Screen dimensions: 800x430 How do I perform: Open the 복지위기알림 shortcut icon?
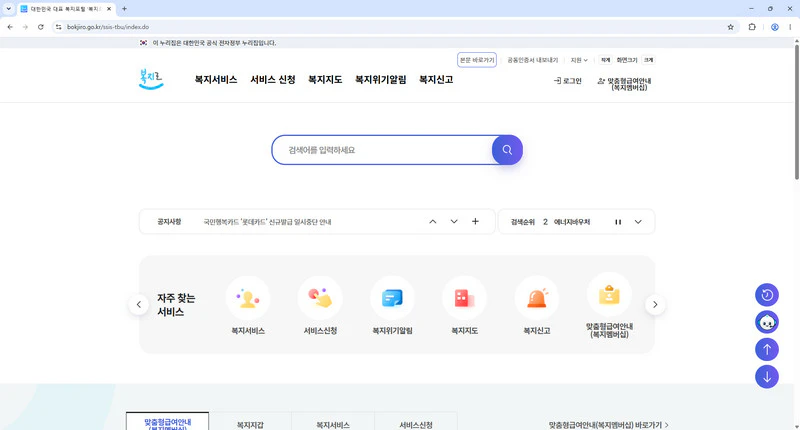coord(392,298)
